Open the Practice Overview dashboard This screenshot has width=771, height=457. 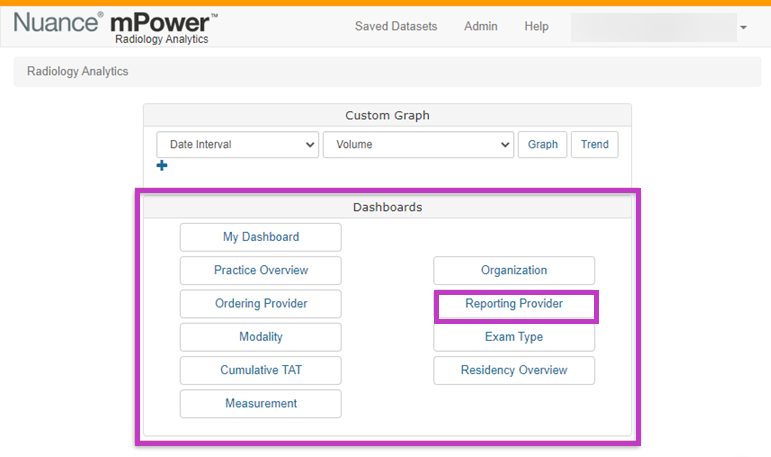pos(261,271)
